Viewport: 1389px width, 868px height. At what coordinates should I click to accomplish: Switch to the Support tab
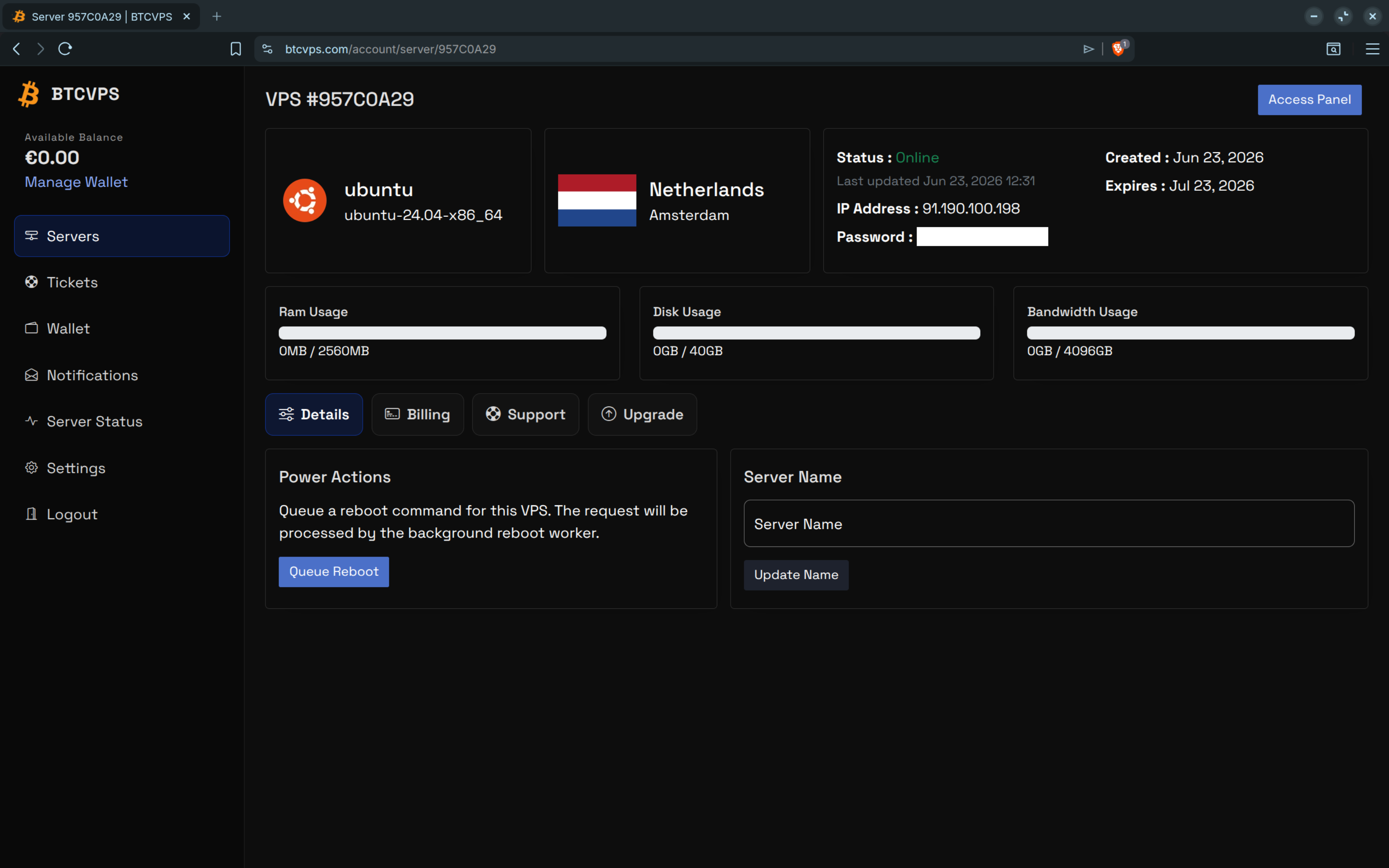[x=525, y=414]
